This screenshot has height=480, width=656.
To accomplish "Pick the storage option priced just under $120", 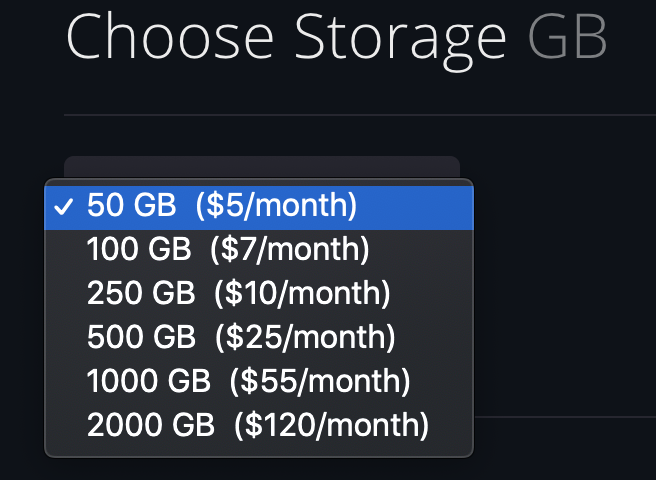I will coord(249,382).
